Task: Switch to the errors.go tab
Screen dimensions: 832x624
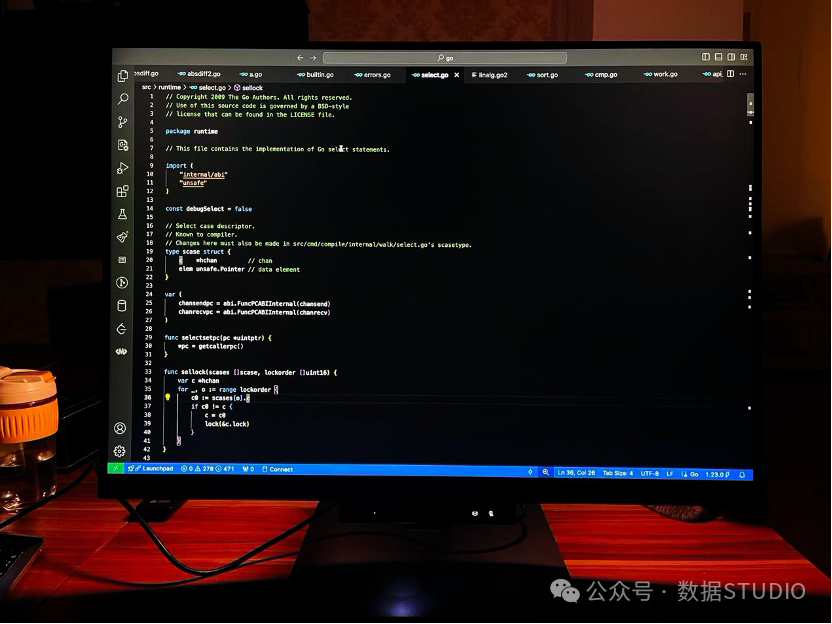Action: 372,75
